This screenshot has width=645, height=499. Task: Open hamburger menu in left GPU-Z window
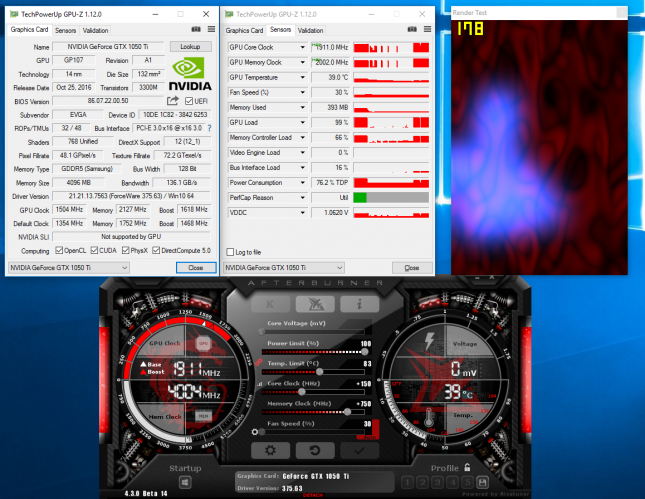click(211, 29)
